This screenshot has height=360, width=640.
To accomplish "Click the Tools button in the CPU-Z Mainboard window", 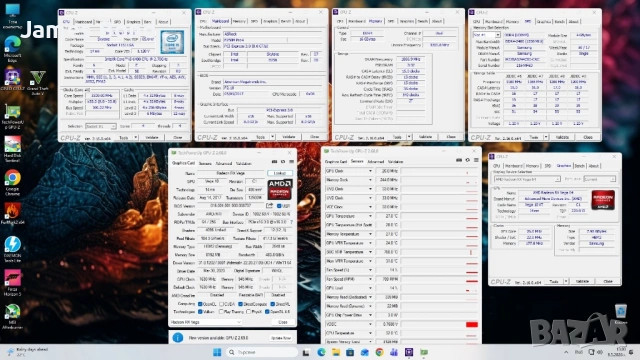I will tap(260, 137).
